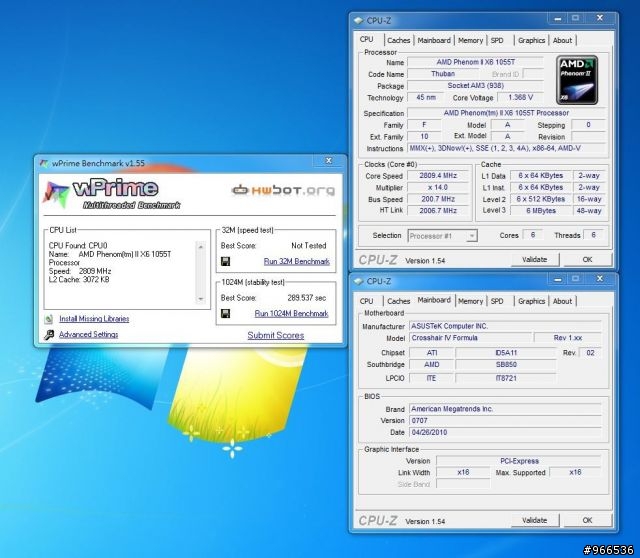640x558 pixels.
Task: Click the 1024M best score 289.537 sec
Action: (x=307, y=298)
